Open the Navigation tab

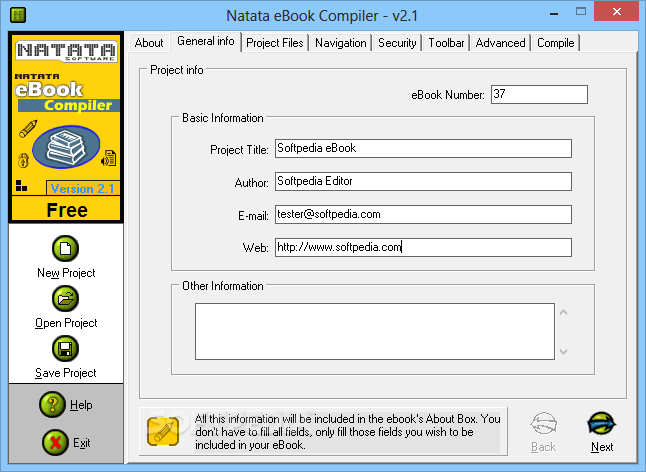pyautogui.click(x=340, y=43)
